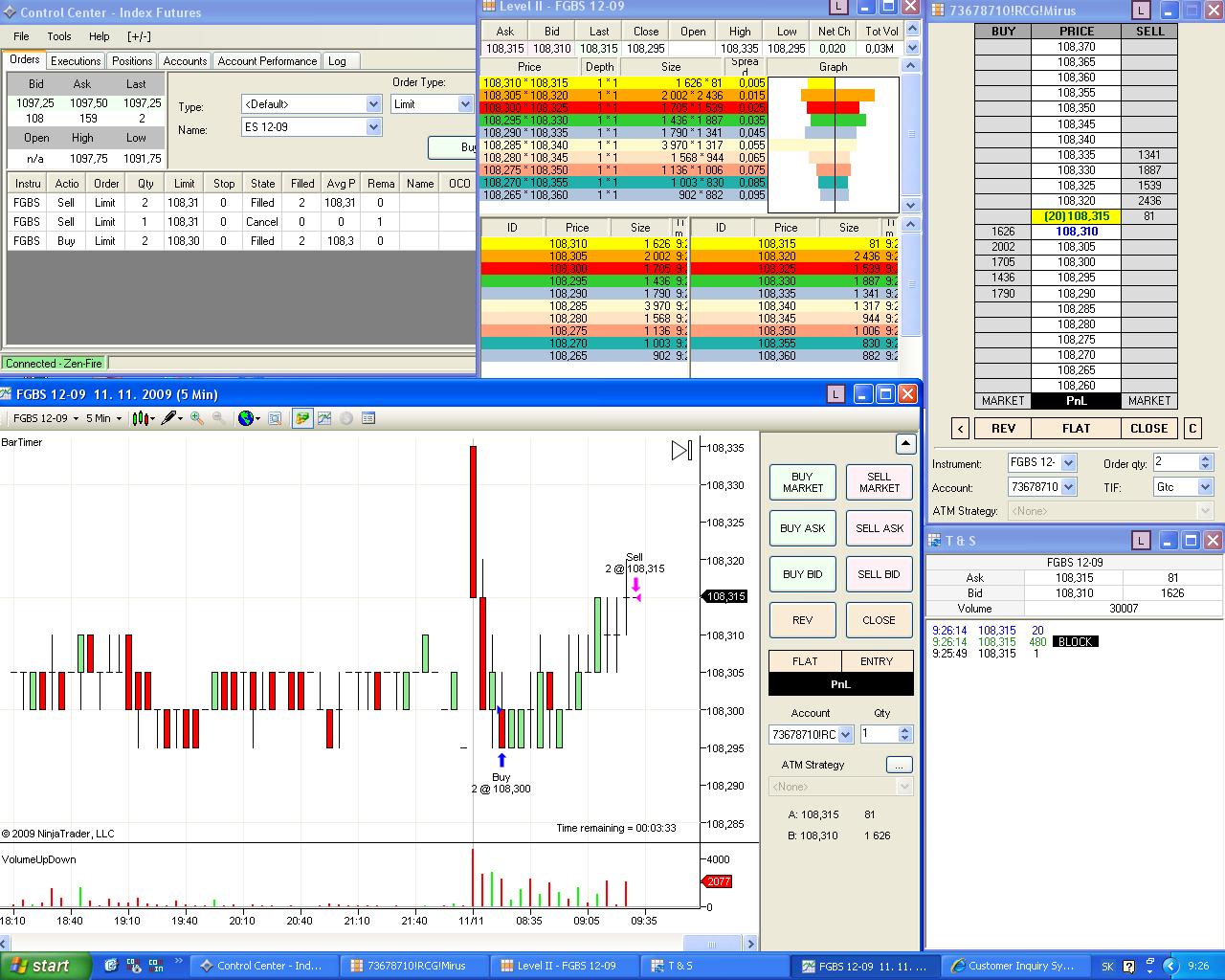Open the File menu in Control Center
The width and height of the screenshot is (1225, 980).
coord(21,36)
